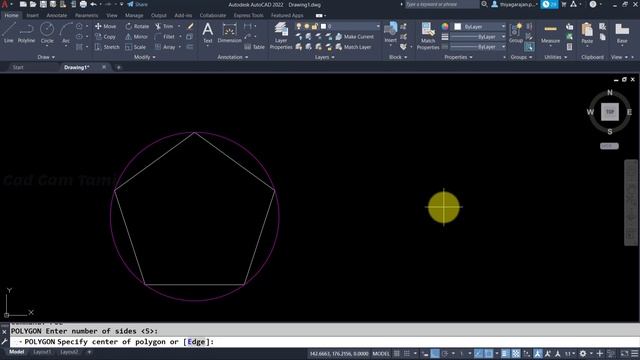This screenshot has width=640, height=360.
Task: Choose the Mirror command
Action: (x=136, y=37)
